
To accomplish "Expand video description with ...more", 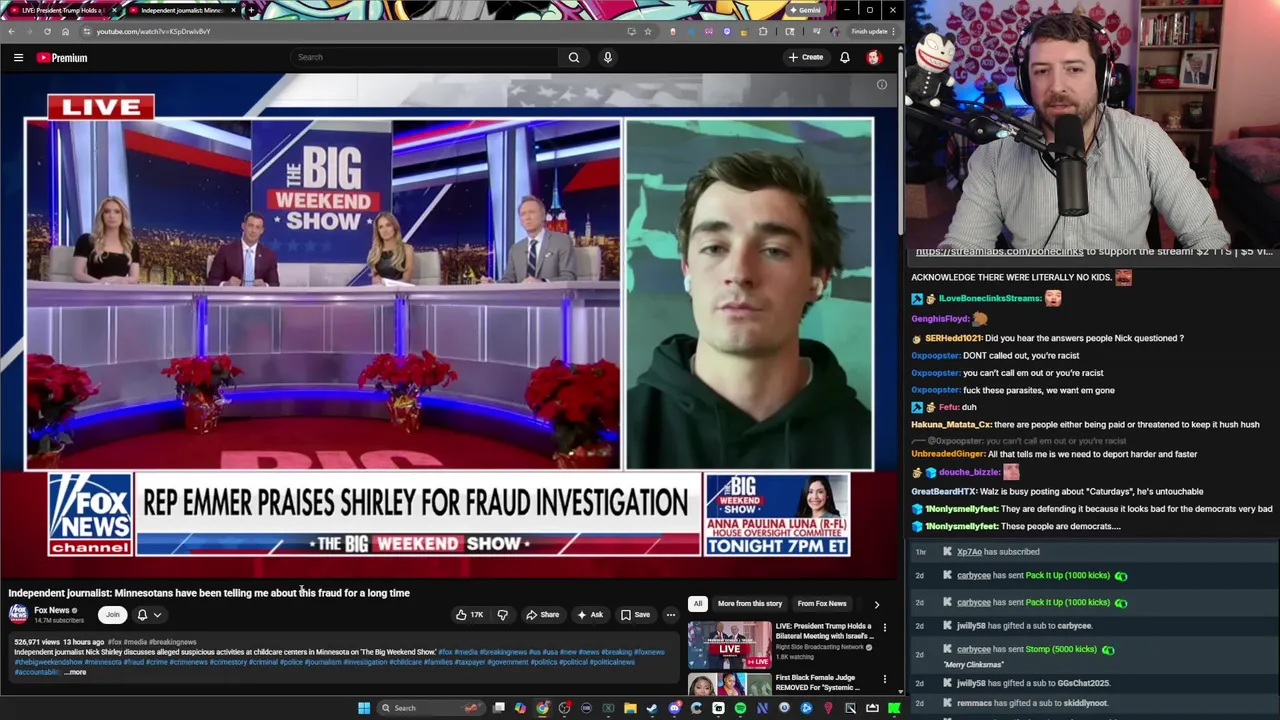I will click(75, 672).
